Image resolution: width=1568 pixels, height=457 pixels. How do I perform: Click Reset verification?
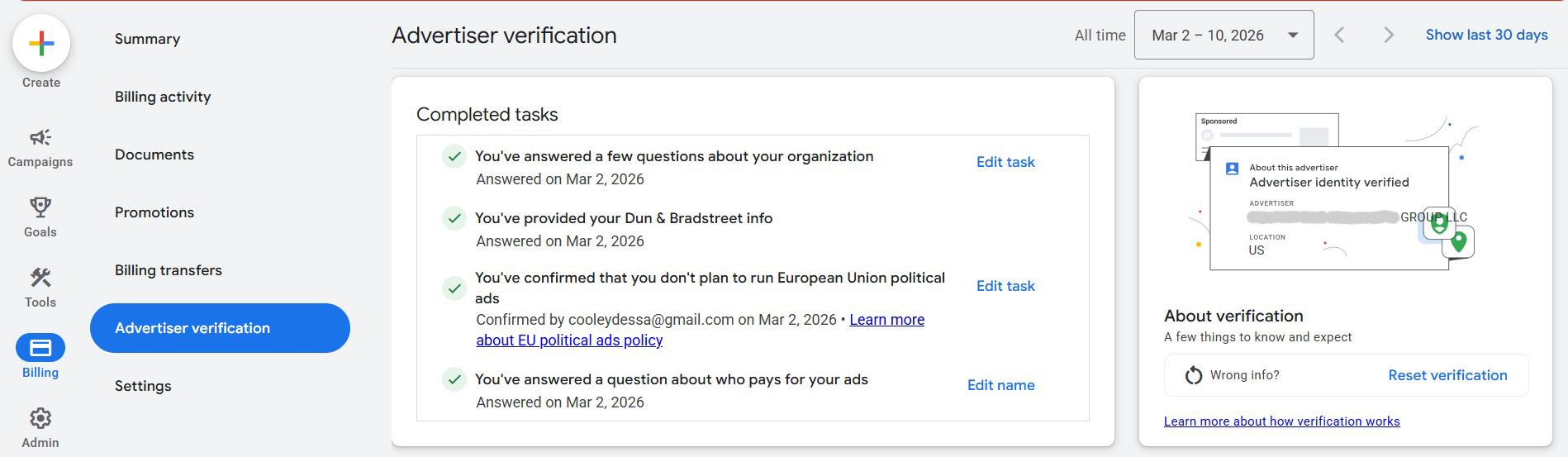click(1447, 375)
